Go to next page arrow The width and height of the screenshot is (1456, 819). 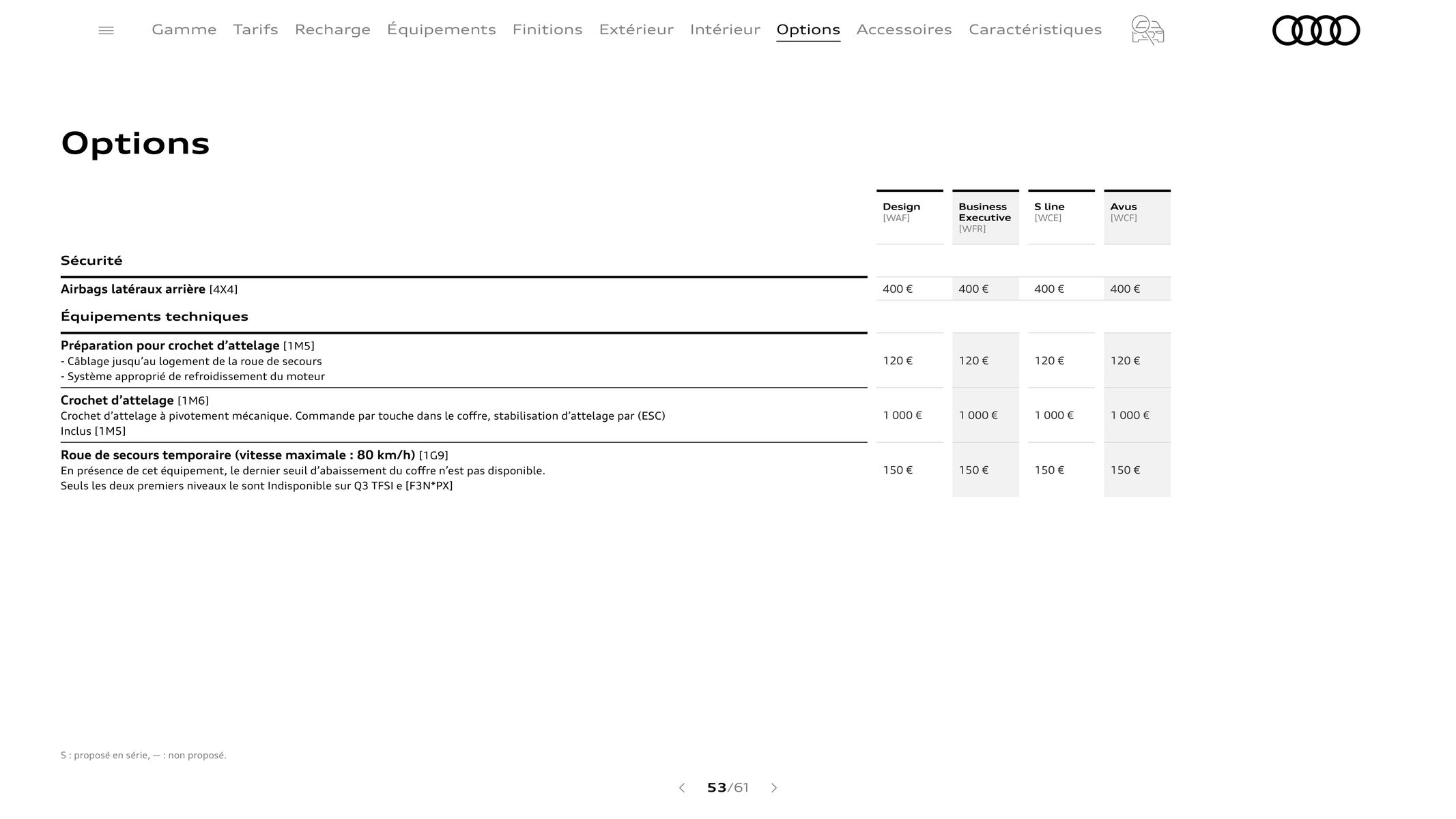[774, 788]
